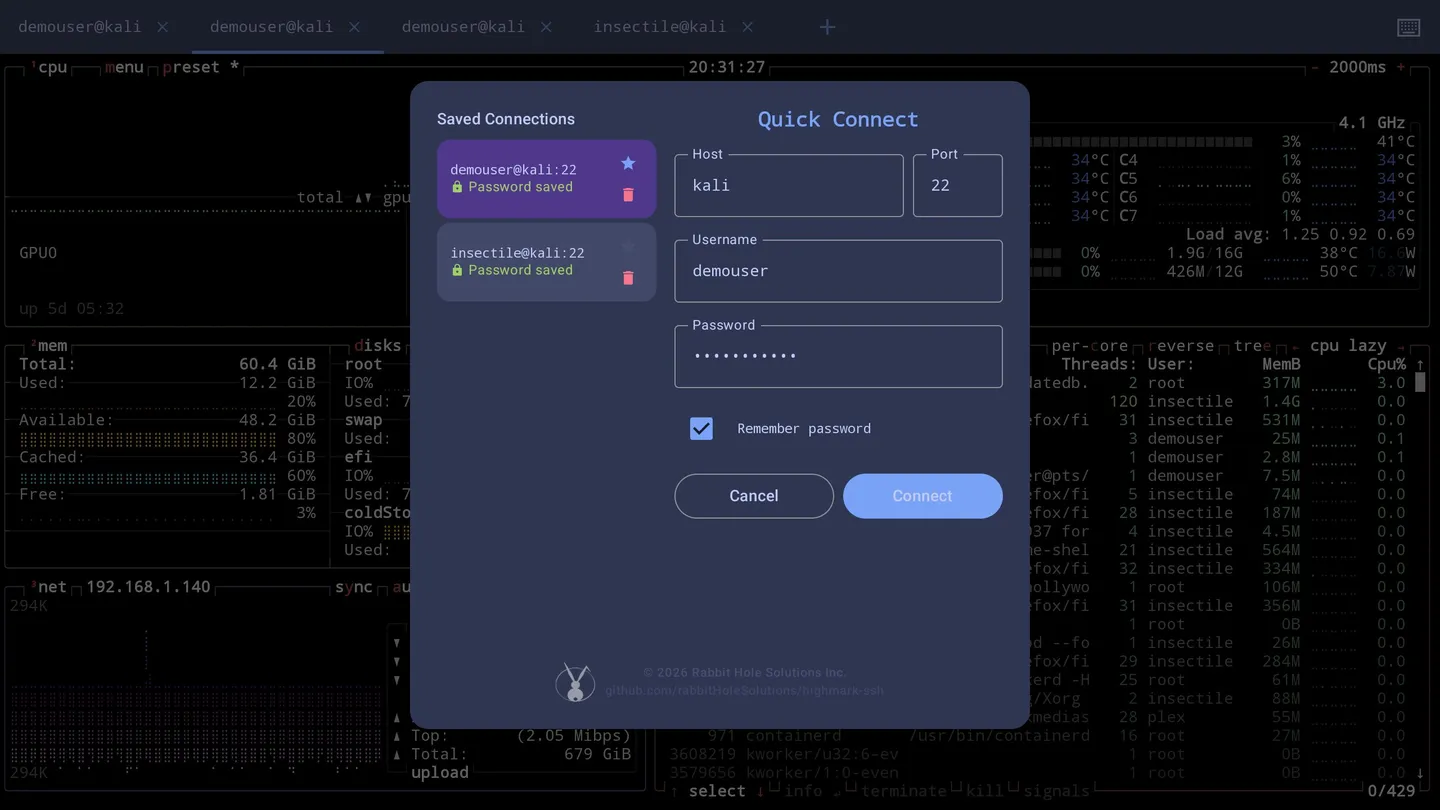
Task: Open a new tab with the plus icon
Action: click(827, 27)
